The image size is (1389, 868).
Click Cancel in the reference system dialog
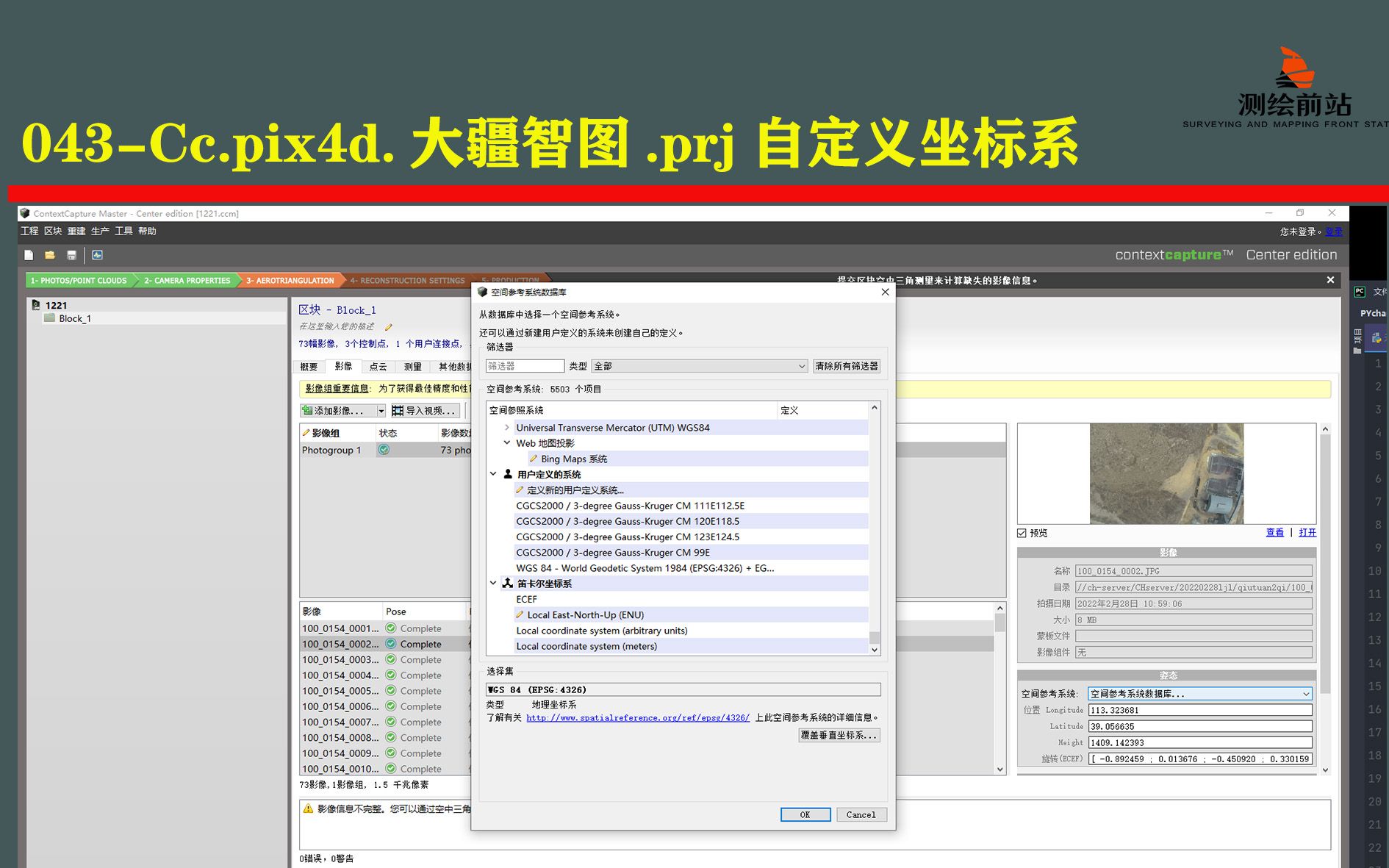861,814
